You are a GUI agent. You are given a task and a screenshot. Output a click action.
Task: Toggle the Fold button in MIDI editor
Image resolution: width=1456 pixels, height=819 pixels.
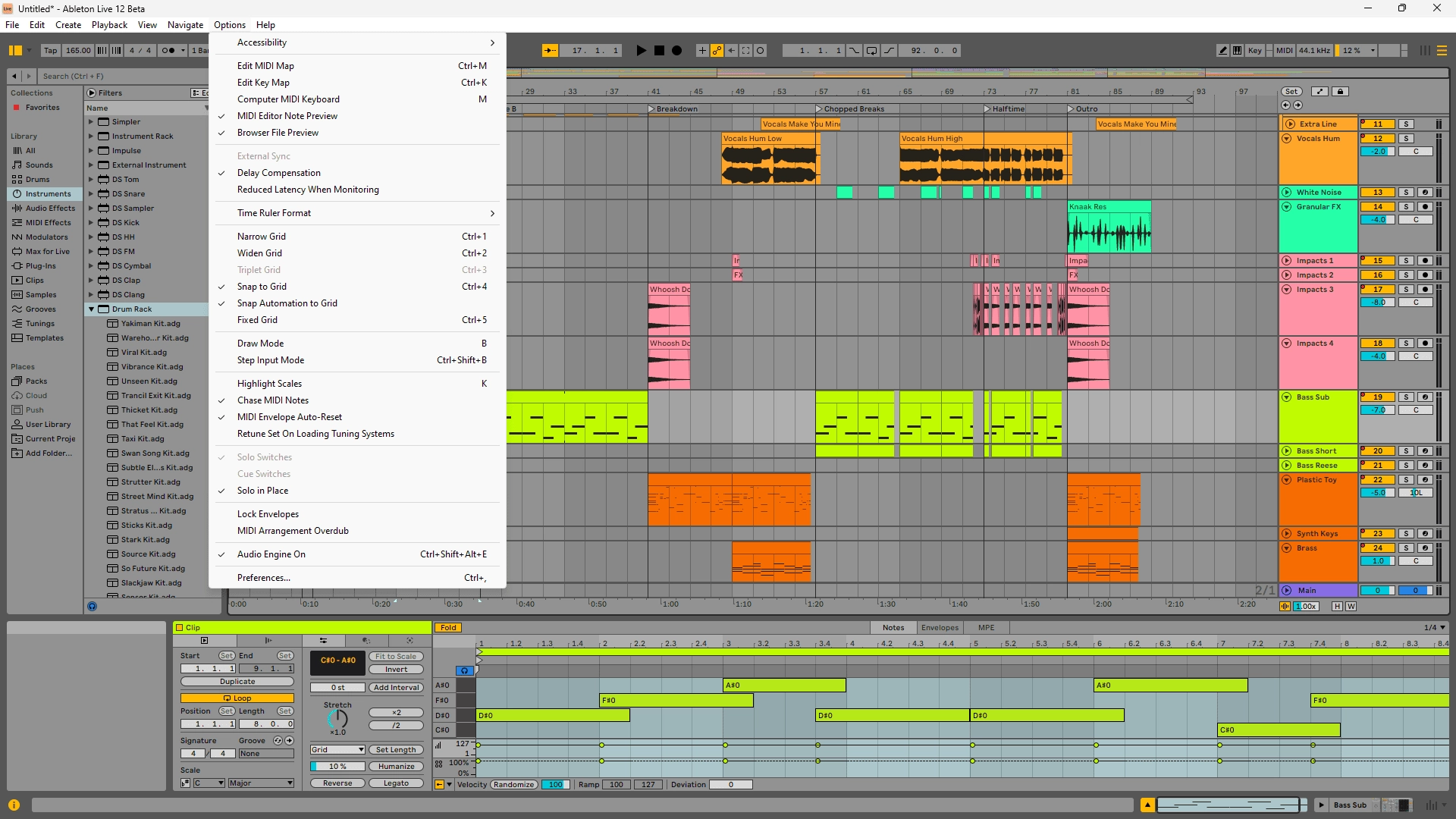point(448,628)
